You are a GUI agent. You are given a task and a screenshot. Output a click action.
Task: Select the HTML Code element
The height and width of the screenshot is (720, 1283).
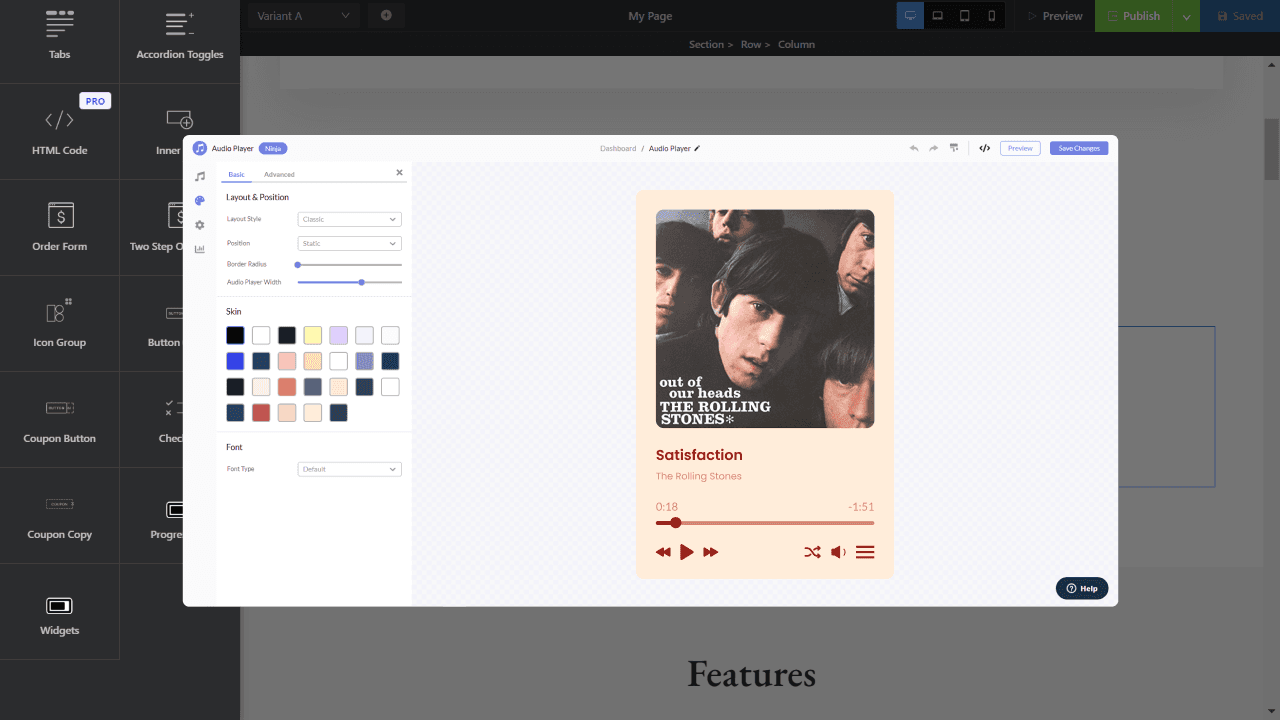pyautogui.click(x=60, y=132)
